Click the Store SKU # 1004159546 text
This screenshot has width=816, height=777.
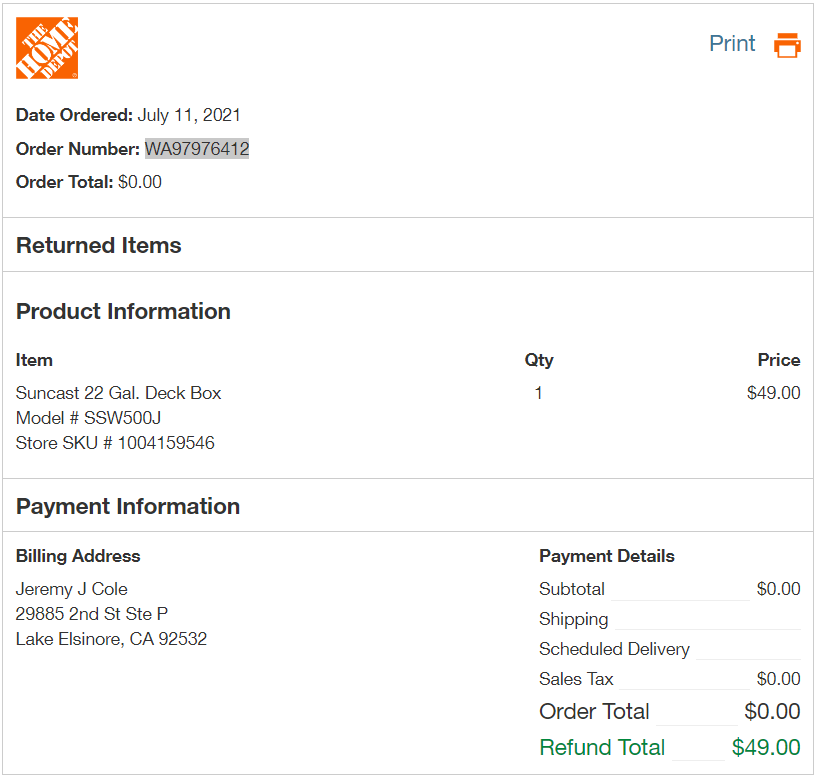click(115, 443)
